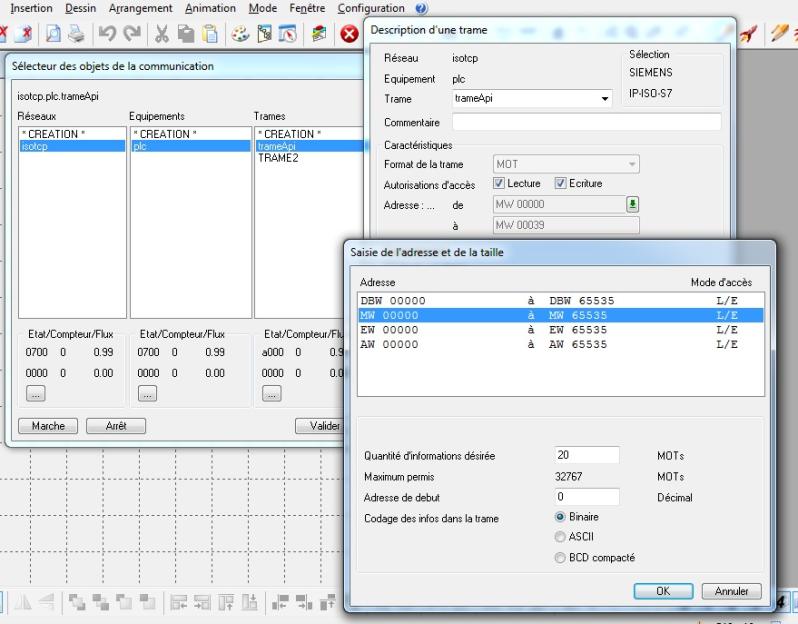Open the Animation menu
Viewport: 798px width, 624px height.
(210, 8)
